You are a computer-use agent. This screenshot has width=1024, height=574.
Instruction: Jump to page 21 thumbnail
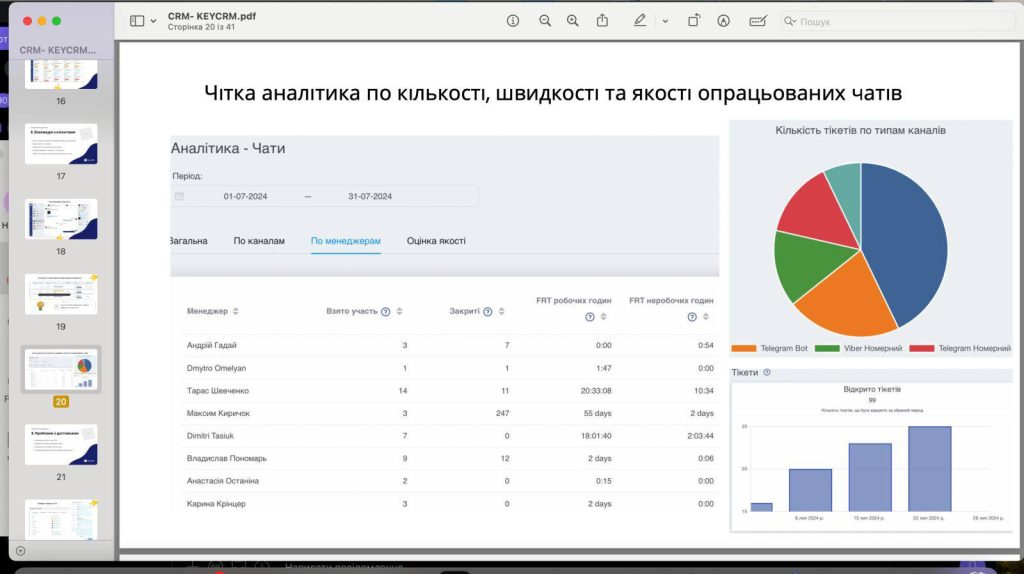[x=61, y=444]
